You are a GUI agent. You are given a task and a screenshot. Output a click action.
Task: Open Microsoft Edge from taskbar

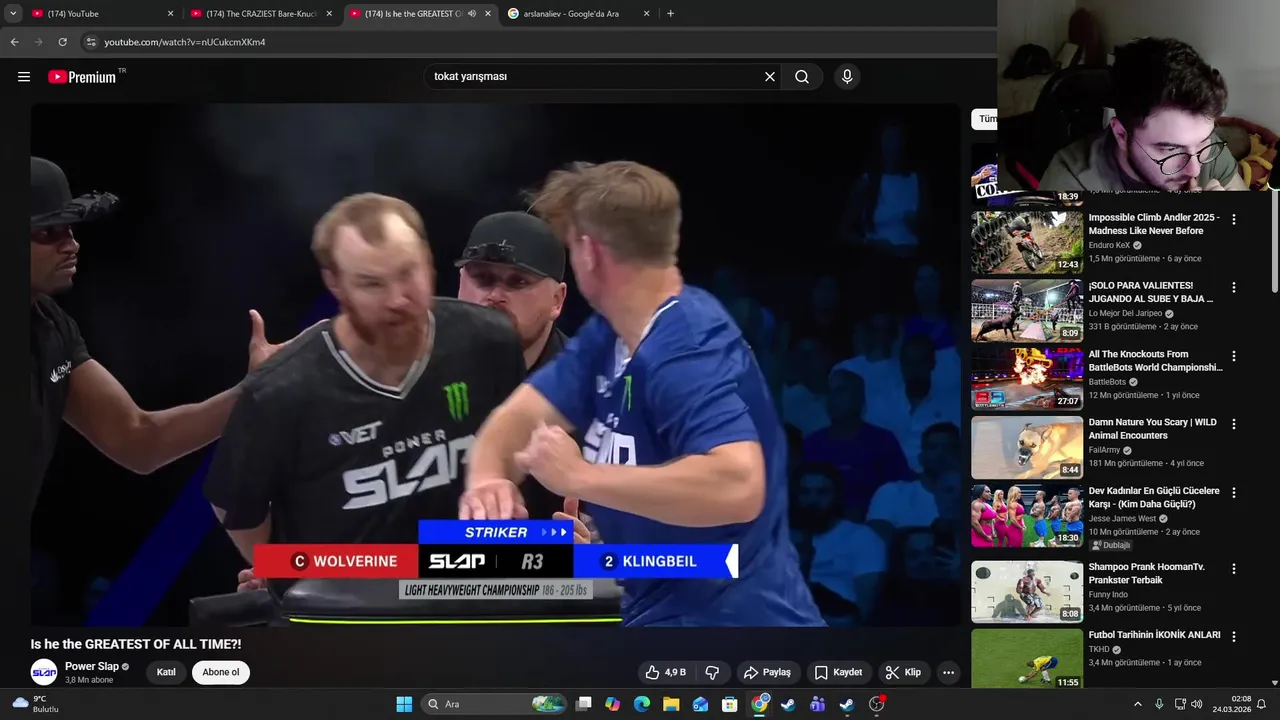642,704
